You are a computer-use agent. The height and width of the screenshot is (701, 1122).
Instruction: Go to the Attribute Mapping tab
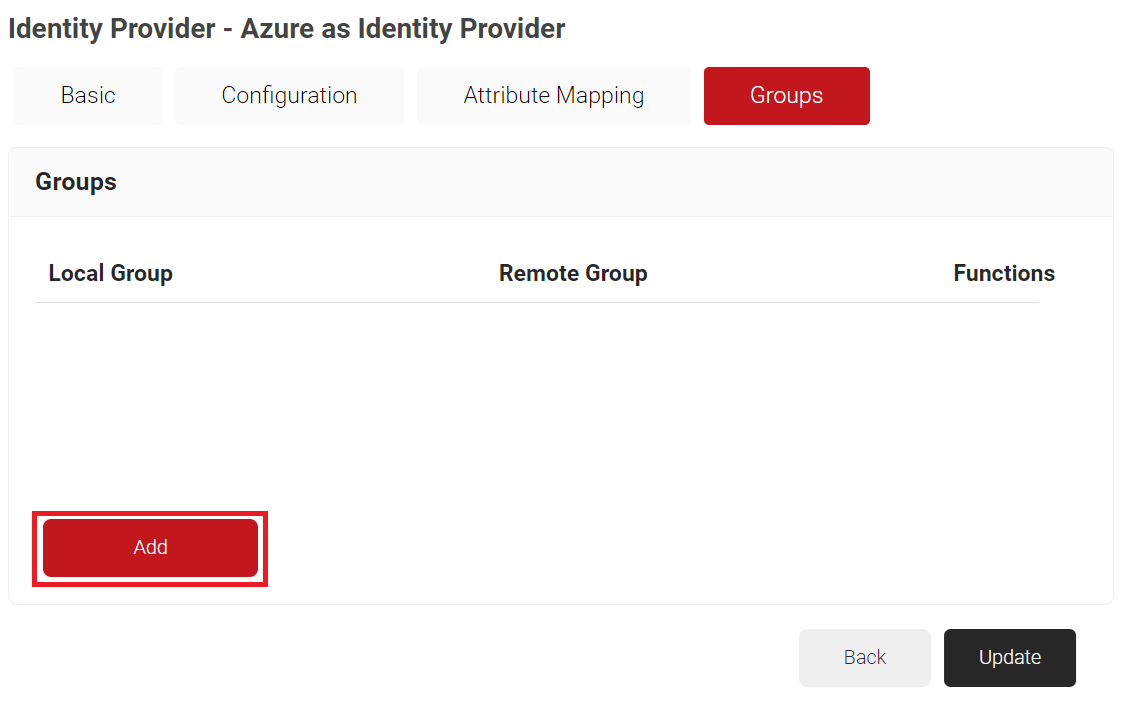point(553,96)
